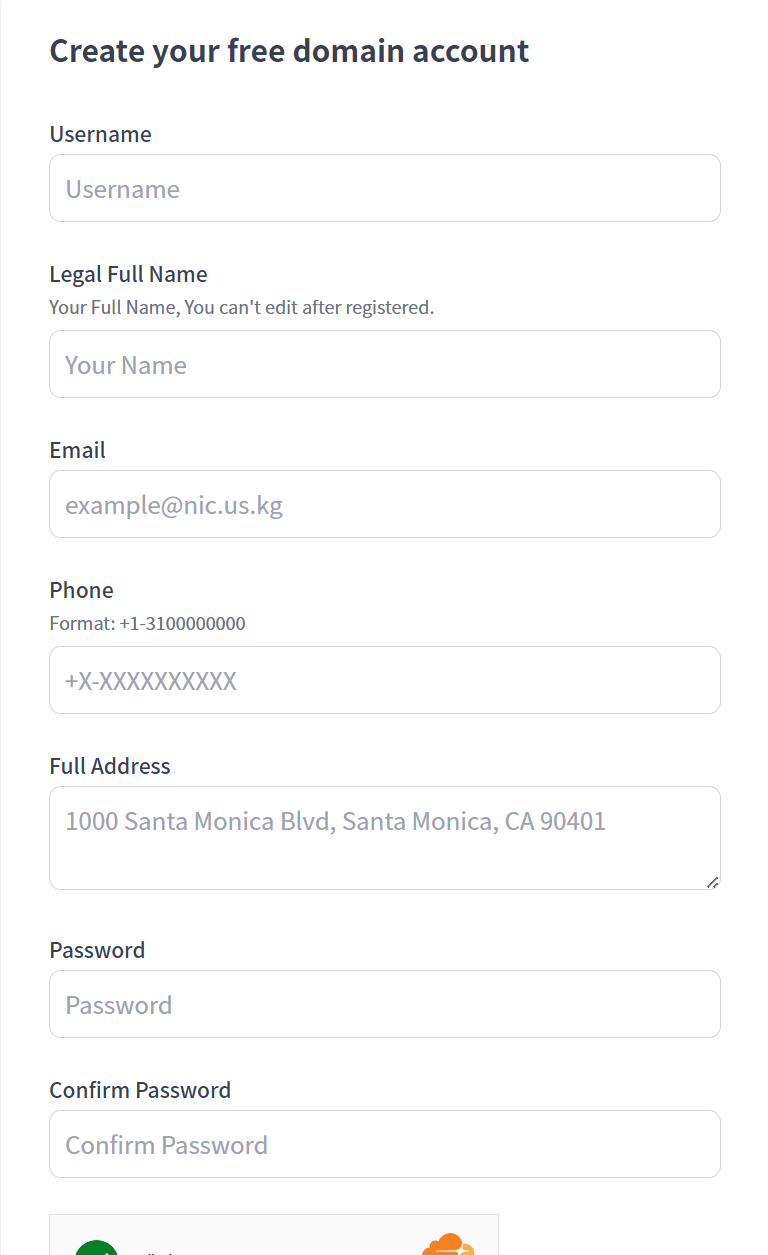This screenshot has width=768, height=1255.
Task: Click the Password label text
Action: click(97, 950)
